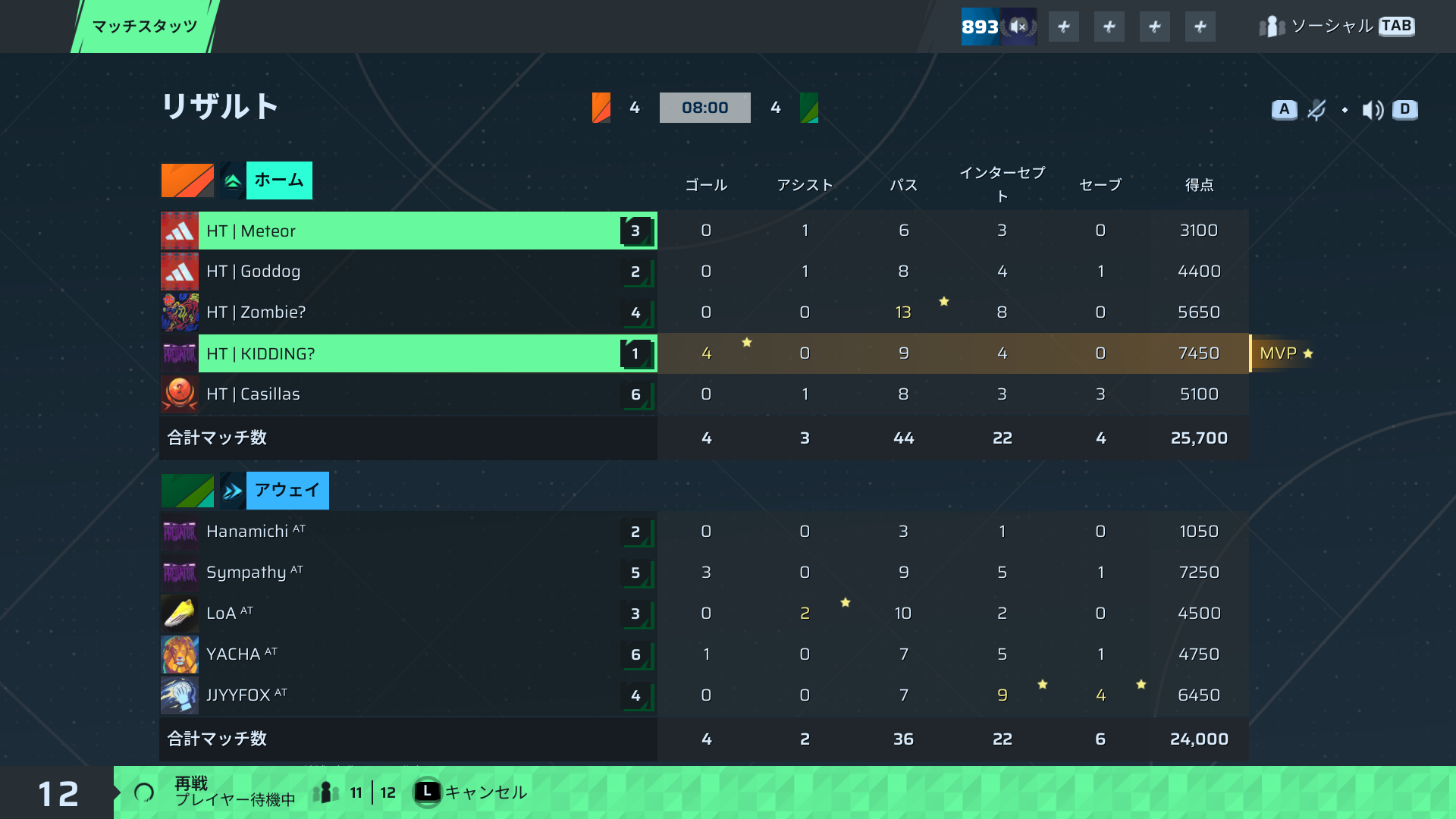Click LoA's yellow boot avatar
This screenshot has height=819, width=1456.
(180, 613)
